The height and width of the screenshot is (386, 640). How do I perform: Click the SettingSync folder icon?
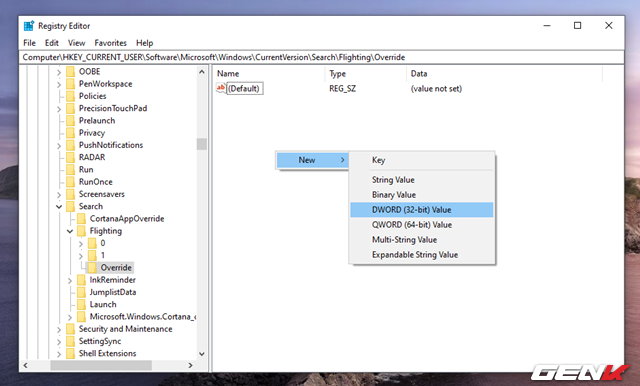click(71, 341)
